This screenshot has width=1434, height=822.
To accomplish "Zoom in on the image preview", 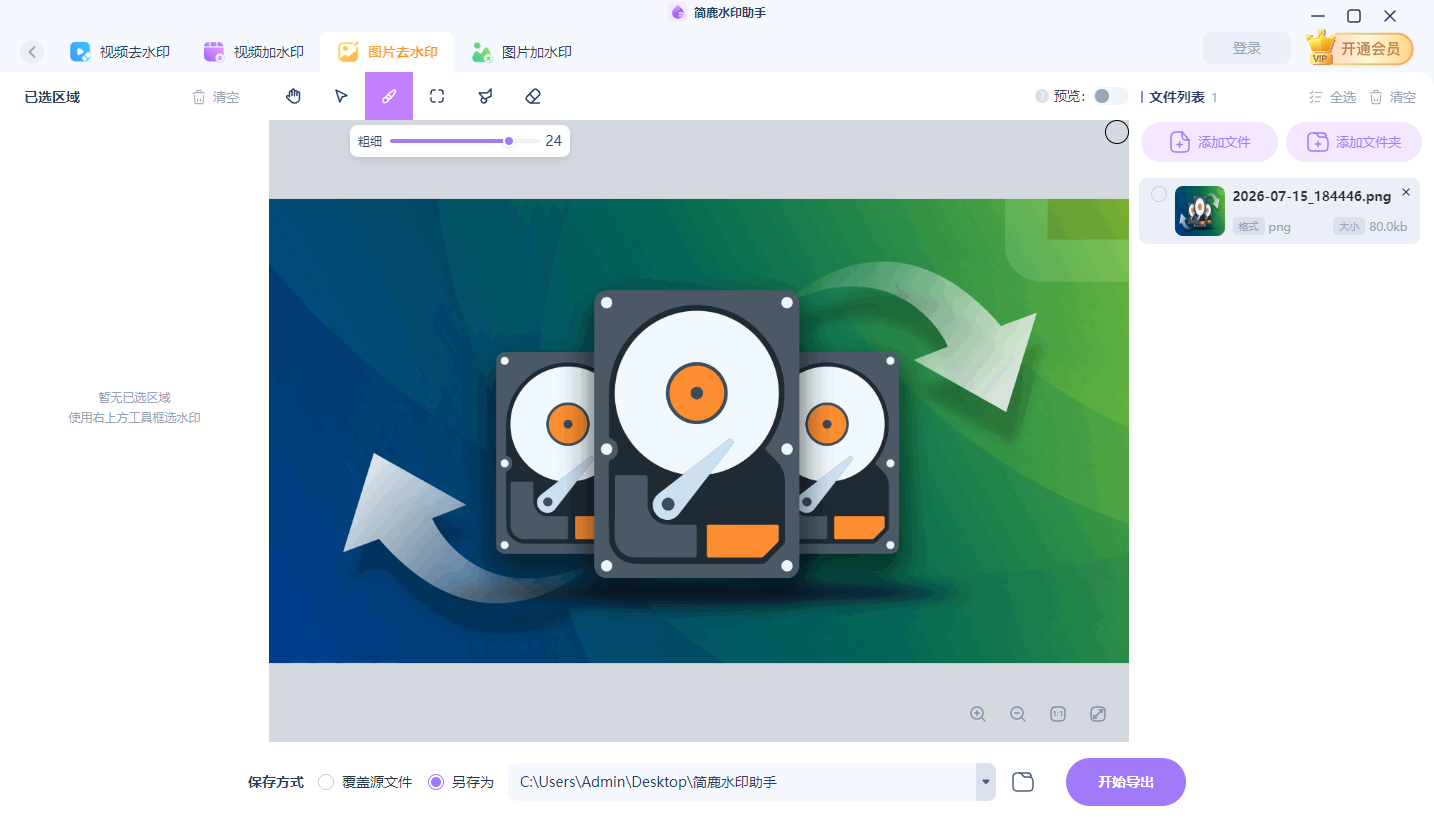I will tap(978, 714).
